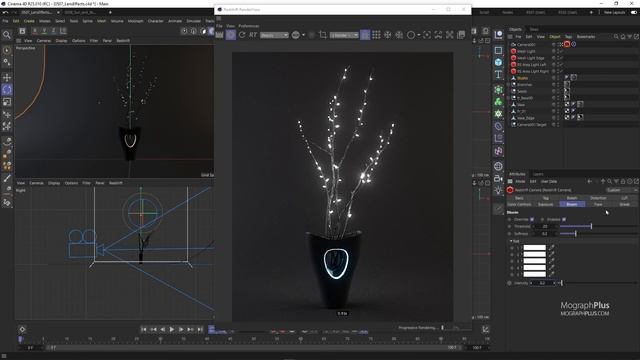Go to end of animation
640x360 pixels.
200,329
